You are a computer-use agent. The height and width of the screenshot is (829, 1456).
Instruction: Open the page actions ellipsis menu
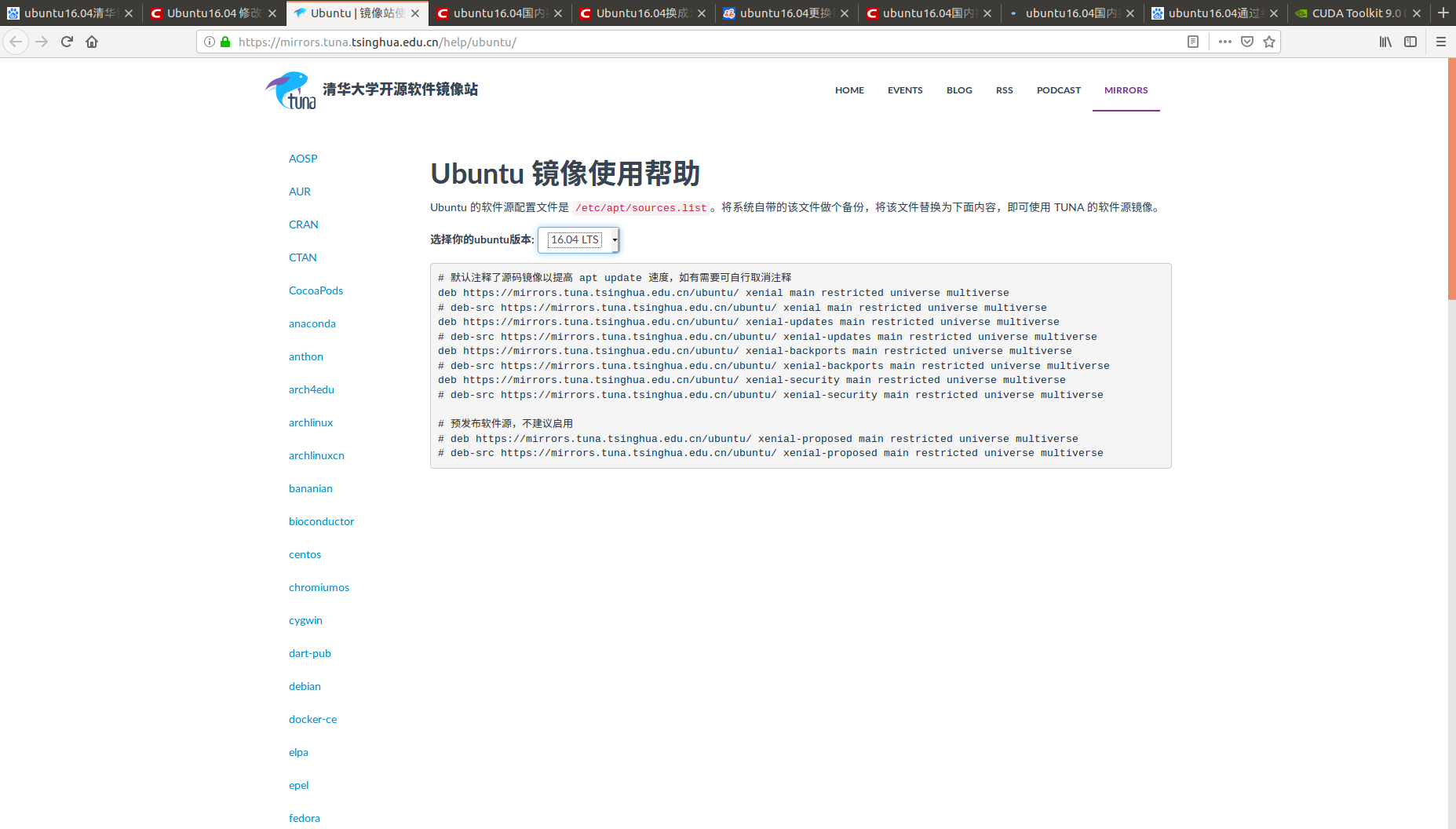[1224, 42]
